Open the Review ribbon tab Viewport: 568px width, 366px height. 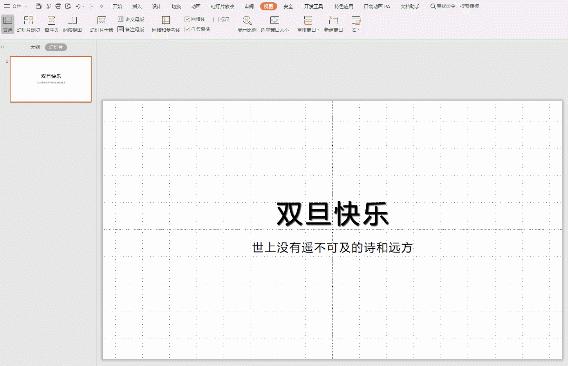pos(249,6)
